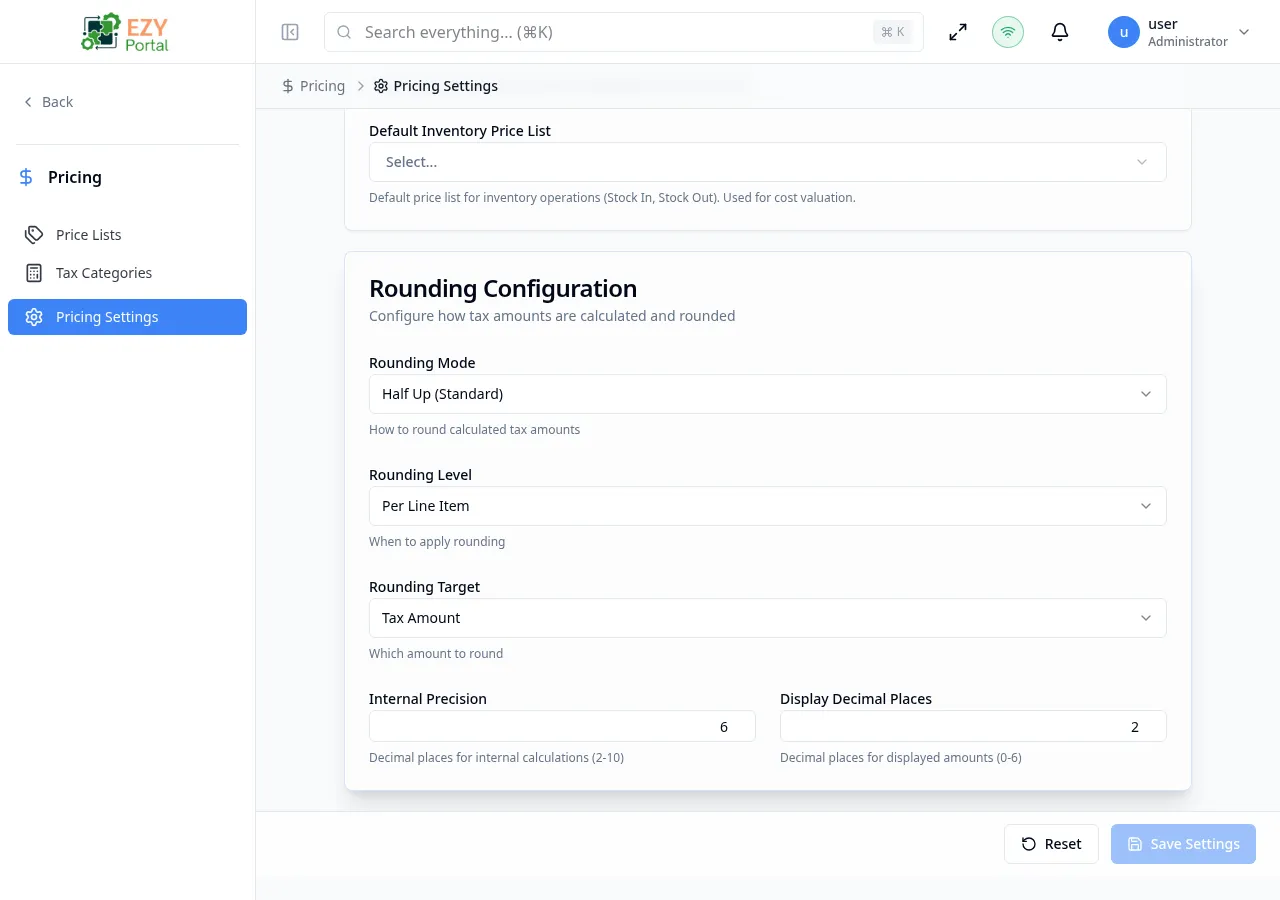Click the Price Lists tag icon
The image size is (1280, 900).
(x=34, y=235)
